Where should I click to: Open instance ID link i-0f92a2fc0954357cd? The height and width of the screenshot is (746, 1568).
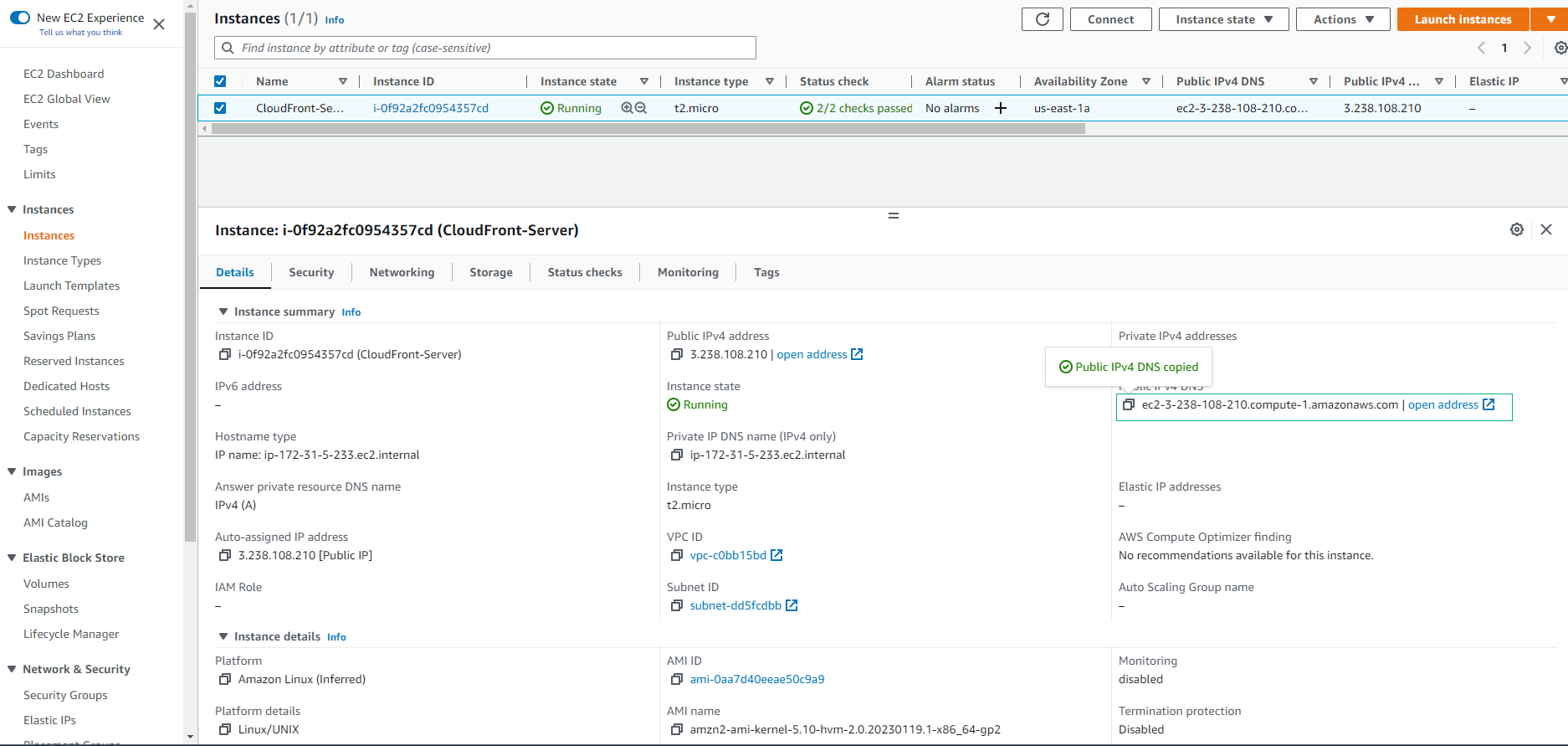[x=431, y=108]
